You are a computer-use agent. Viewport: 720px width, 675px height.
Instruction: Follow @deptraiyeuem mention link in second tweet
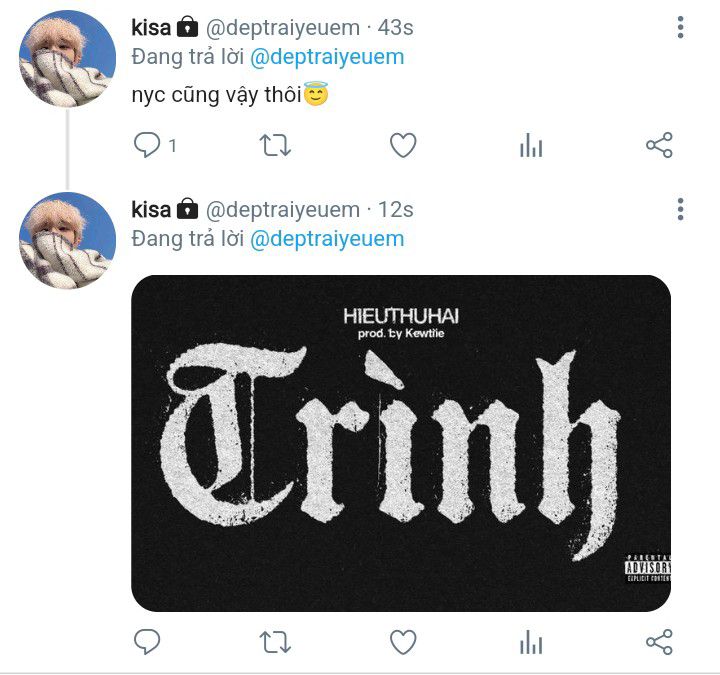click(x=327, y=239)
